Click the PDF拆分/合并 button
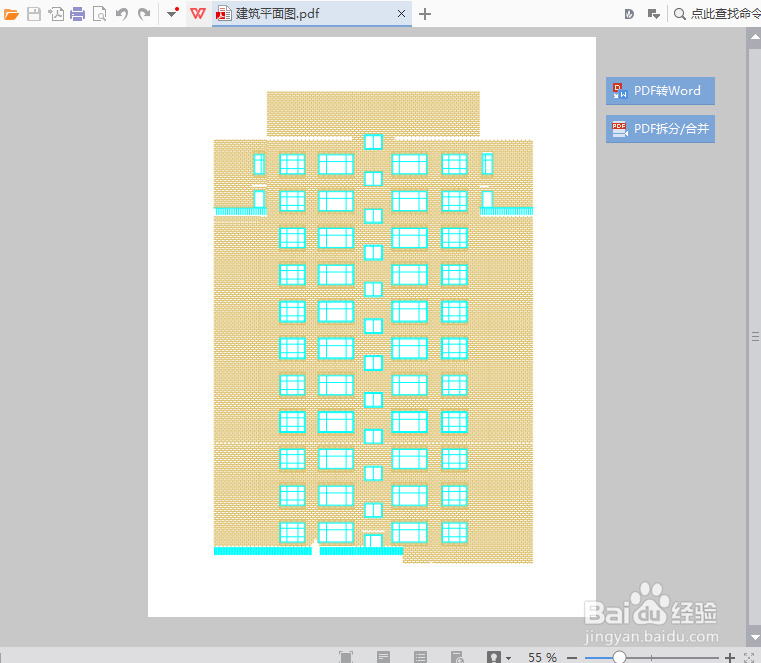Viewport: 761px width, 663px height. click(660, 129)
